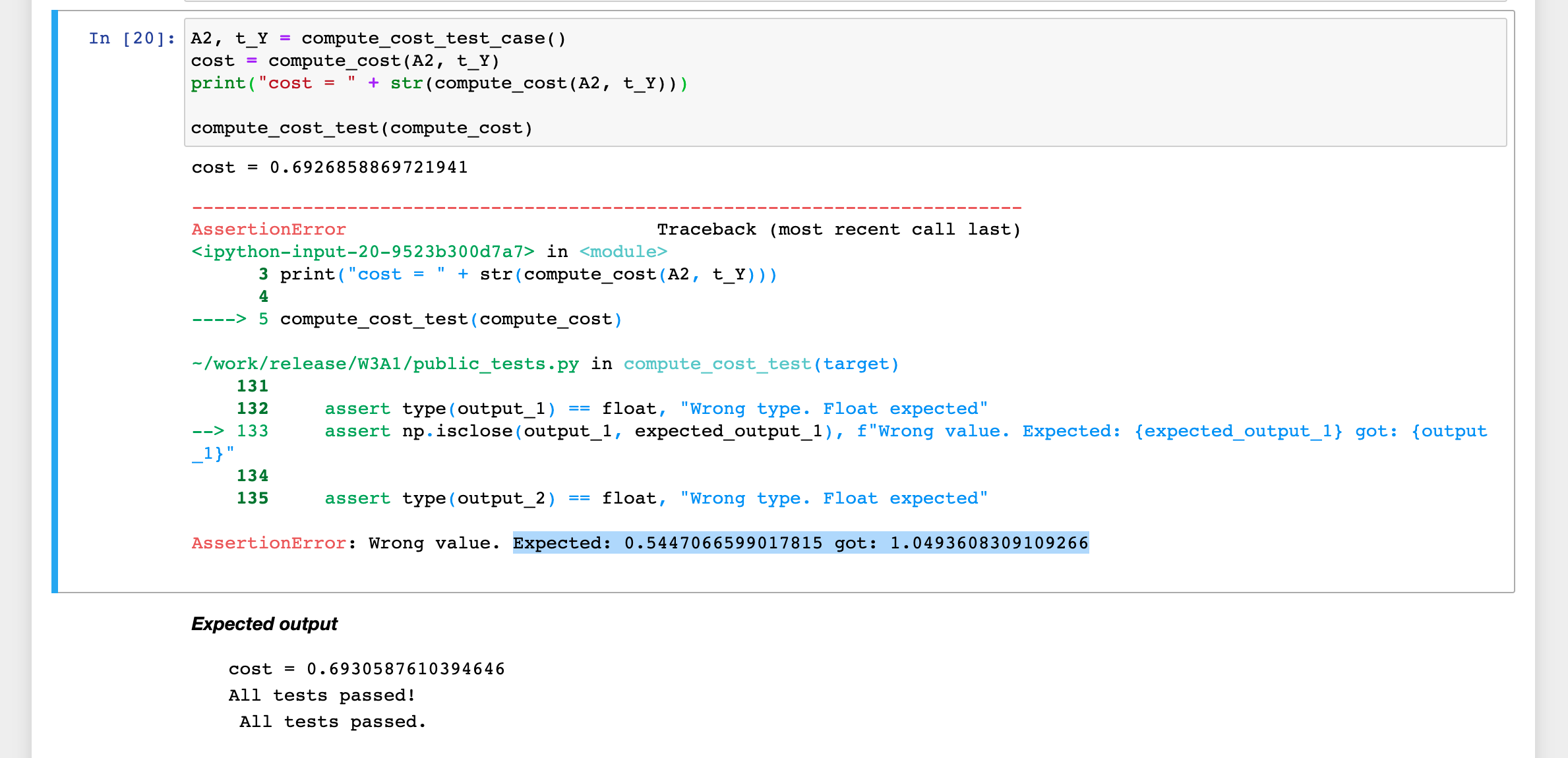
Task: Click the expected cost = 0.6930587610394646 text
Action: pyautogui.click(x=367, y=669)
